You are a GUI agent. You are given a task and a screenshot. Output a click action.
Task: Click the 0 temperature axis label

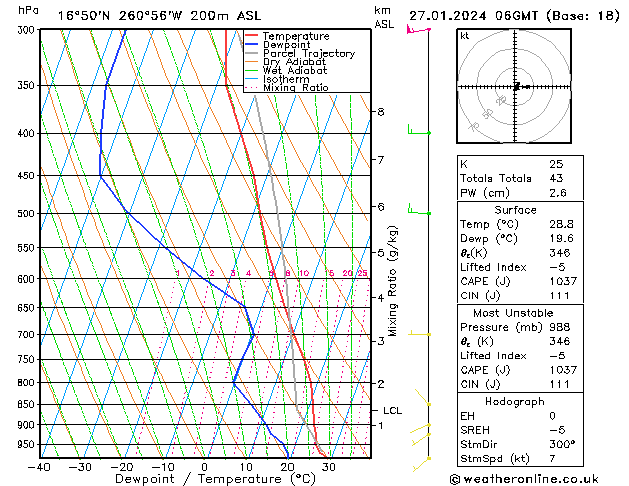point(205,467)
